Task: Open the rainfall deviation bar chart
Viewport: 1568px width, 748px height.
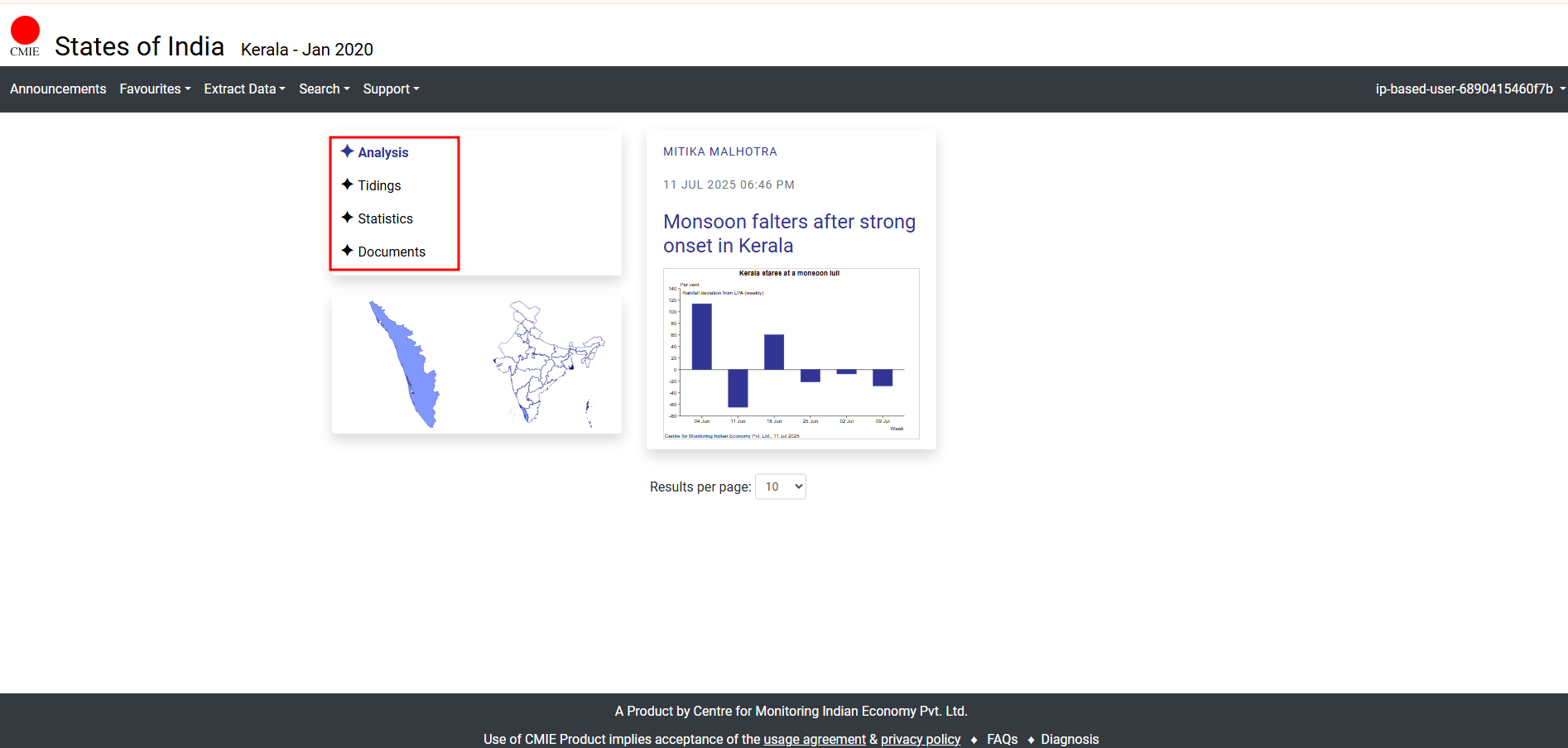Action: [x=791, y=353]
